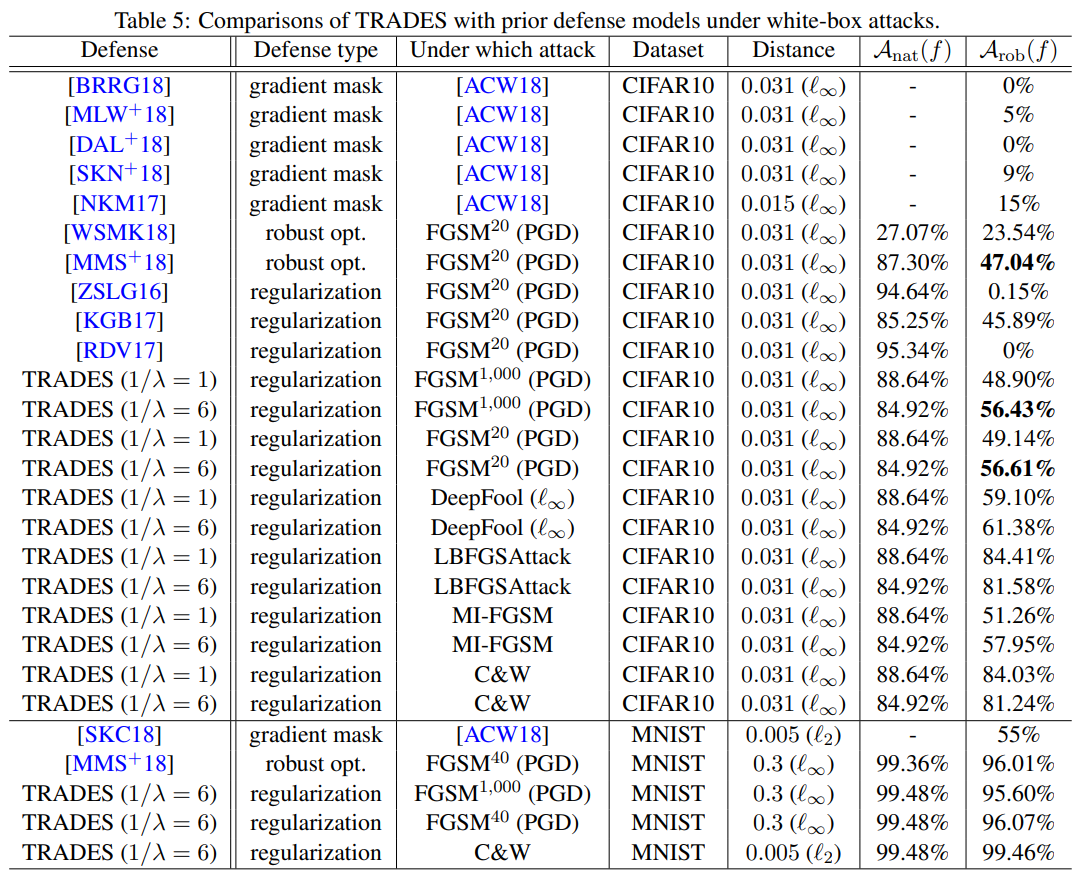Open the SKC18 citation in MNIST section
This screenshot has width=1083, height=879.
pyautogui.click(x=119, y=735)
